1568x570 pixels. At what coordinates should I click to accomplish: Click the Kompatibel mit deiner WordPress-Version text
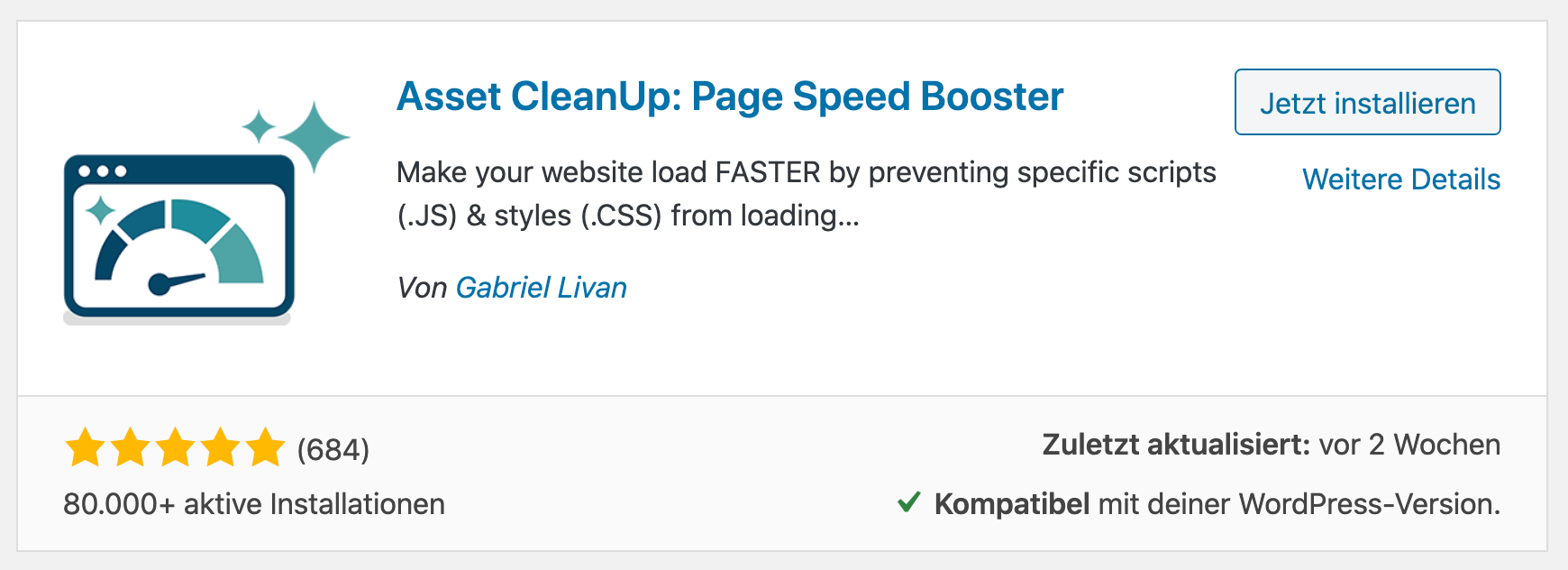point(1217,504)
